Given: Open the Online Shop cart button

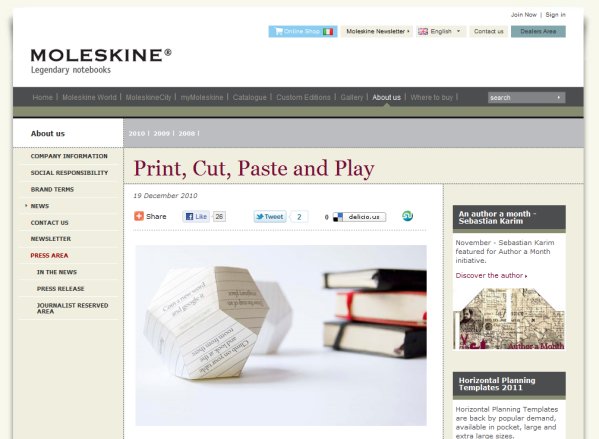Looking at the screenshot, I should point(303,31).
